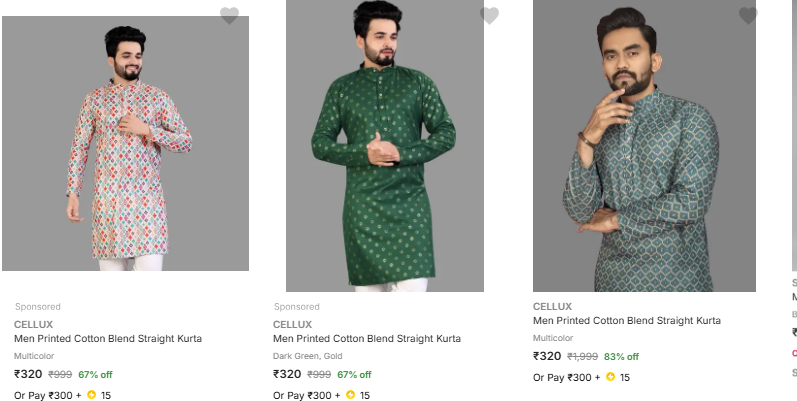Click the ₹320 price of the 83% off kurta

pyautogui.click(x=547, y=356)
